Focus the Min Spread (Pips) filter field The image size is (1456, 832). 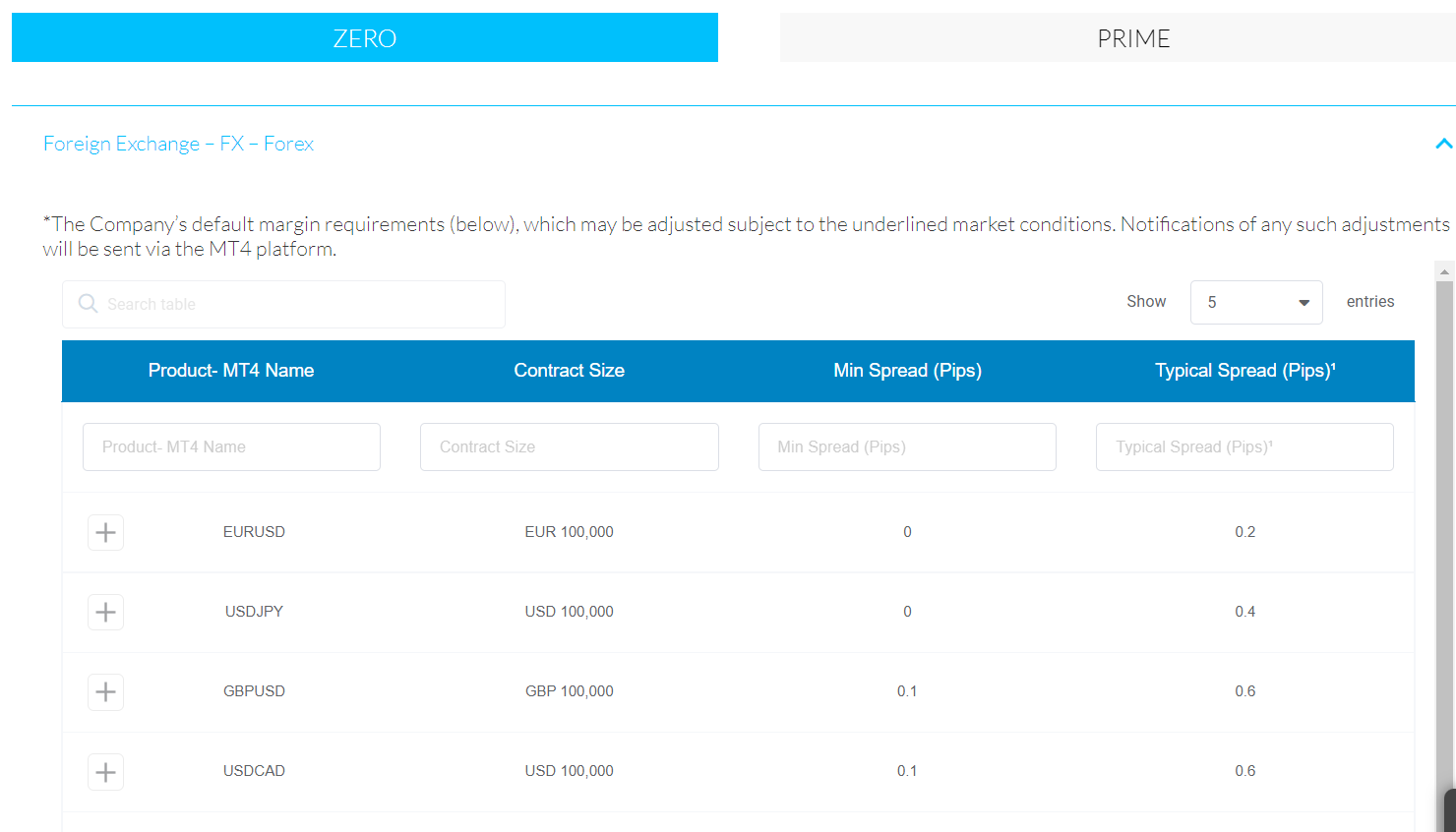tap(907, 446)
